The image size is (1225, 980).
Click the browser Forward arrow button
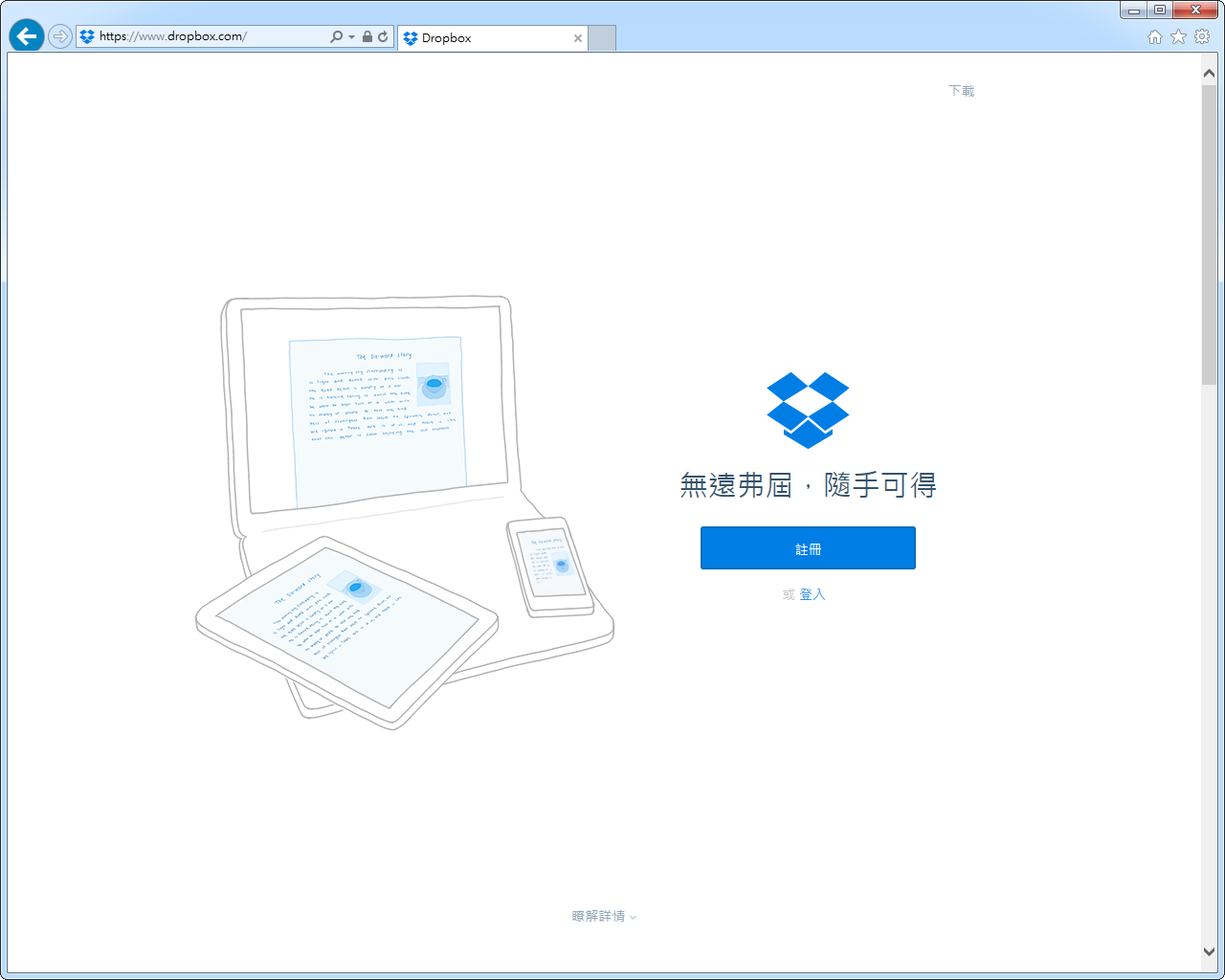point(60,36)
